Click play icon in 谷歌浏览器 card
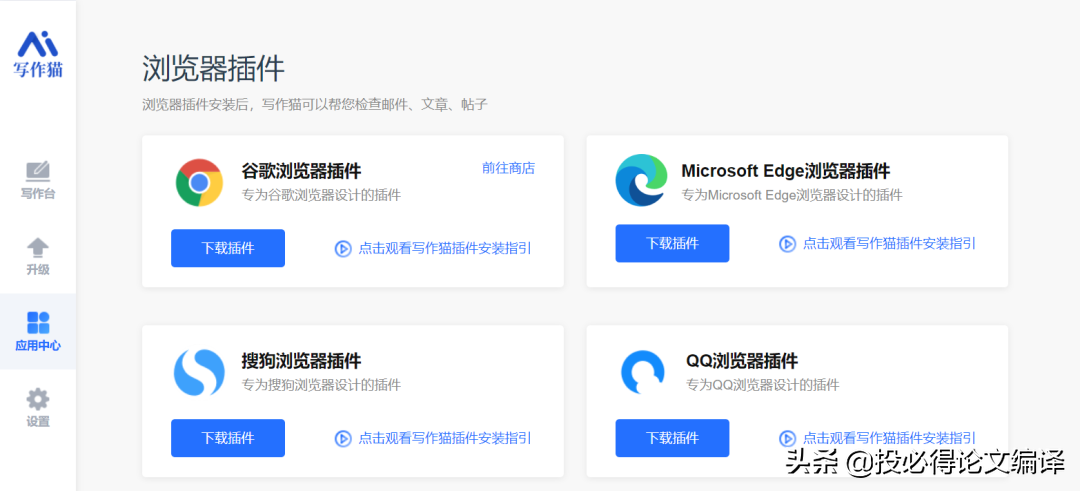 (x=343, y=249)
